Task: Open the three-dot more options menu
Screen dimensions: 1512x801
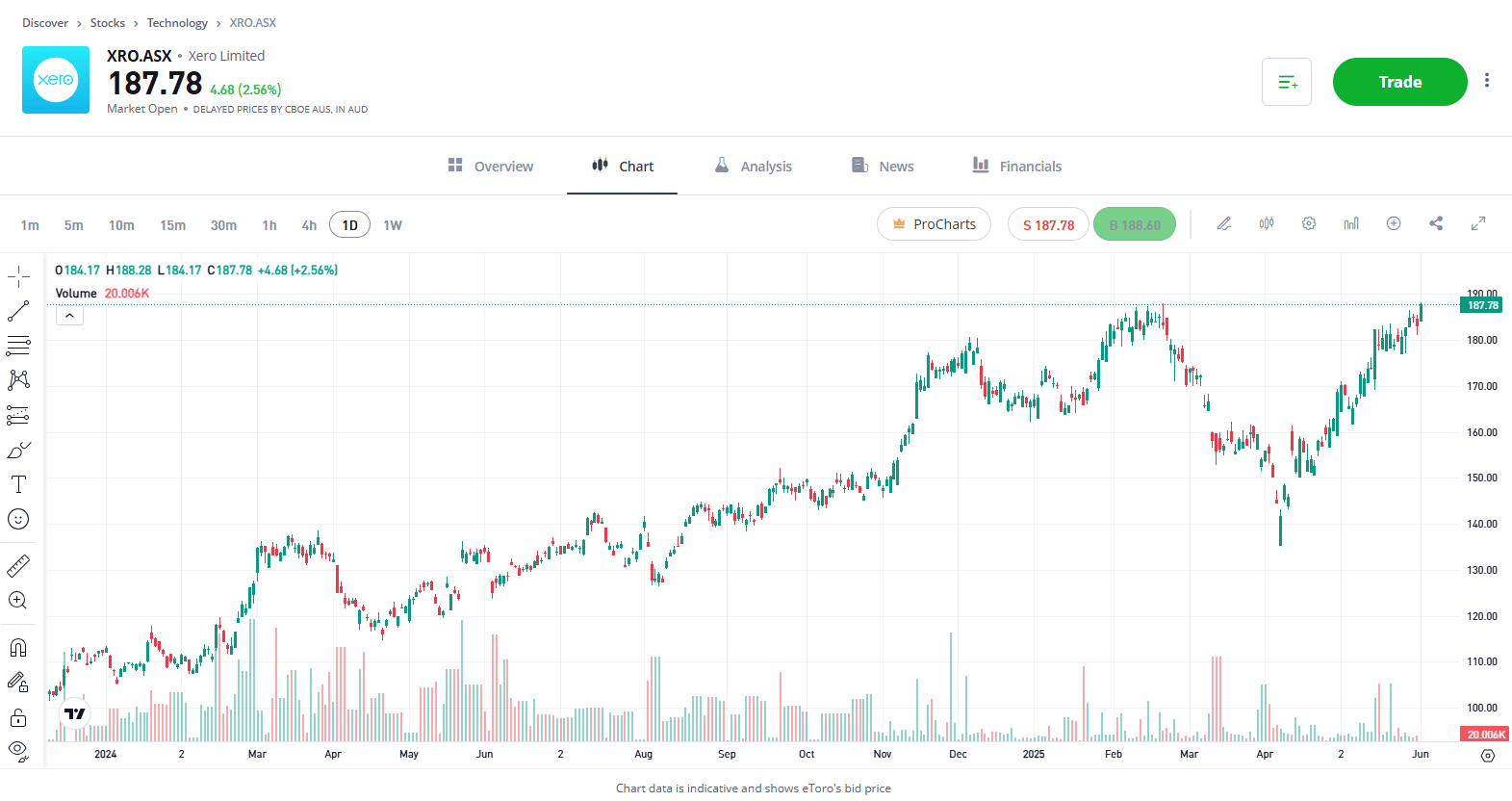Action: click(x=1487, y=81)
